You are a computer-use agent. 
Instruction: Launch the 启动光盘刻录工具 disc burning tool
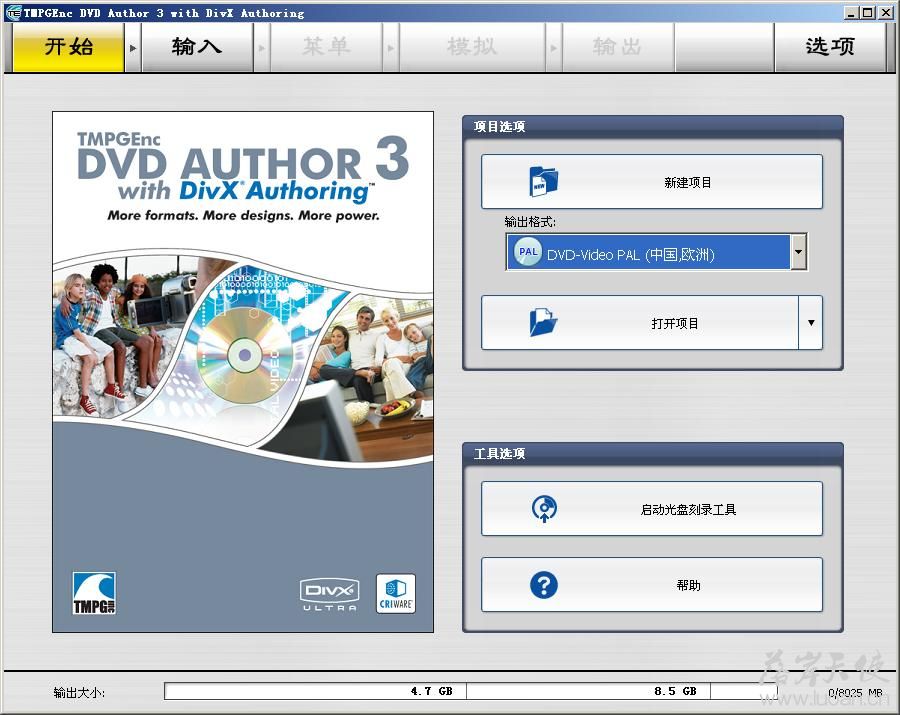click(x=651, y=508)
